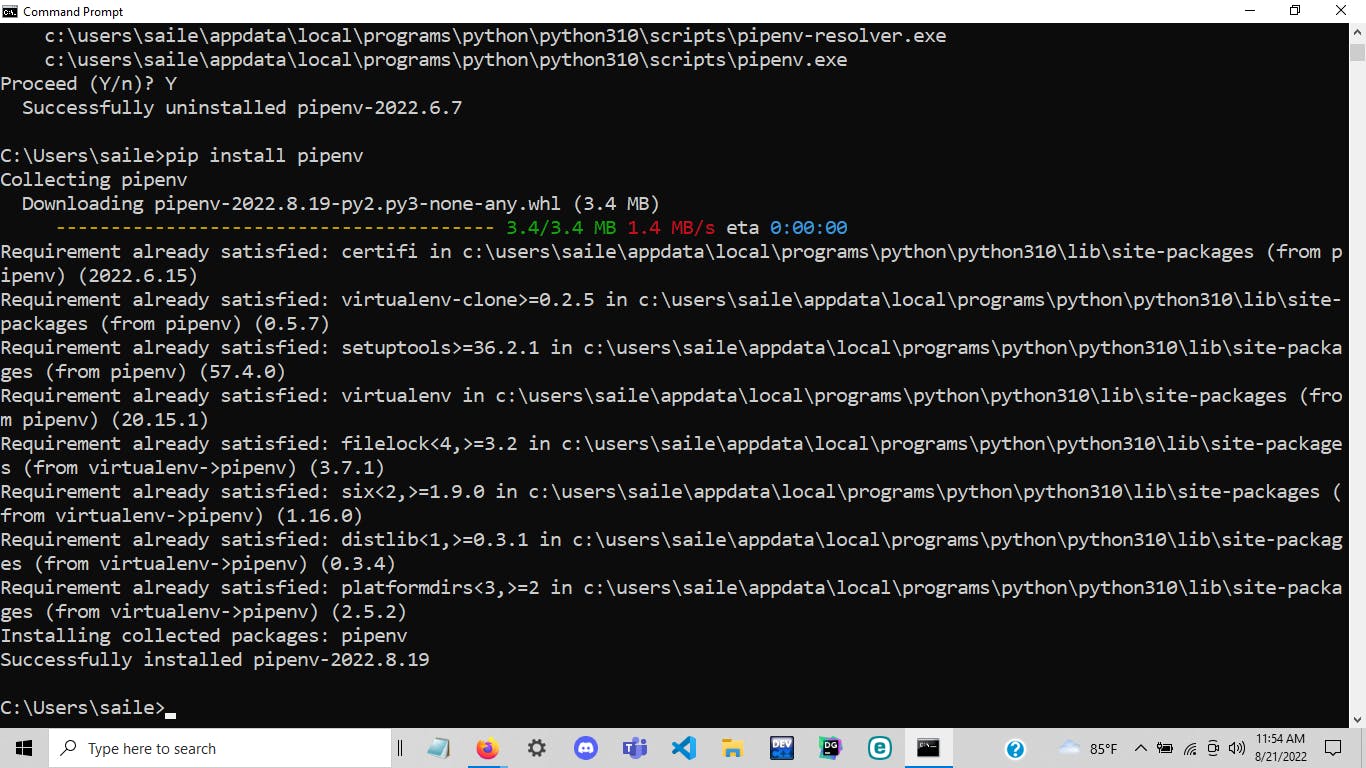
Task: Open File Explorer from the taskbar
Action: point(732,748)
